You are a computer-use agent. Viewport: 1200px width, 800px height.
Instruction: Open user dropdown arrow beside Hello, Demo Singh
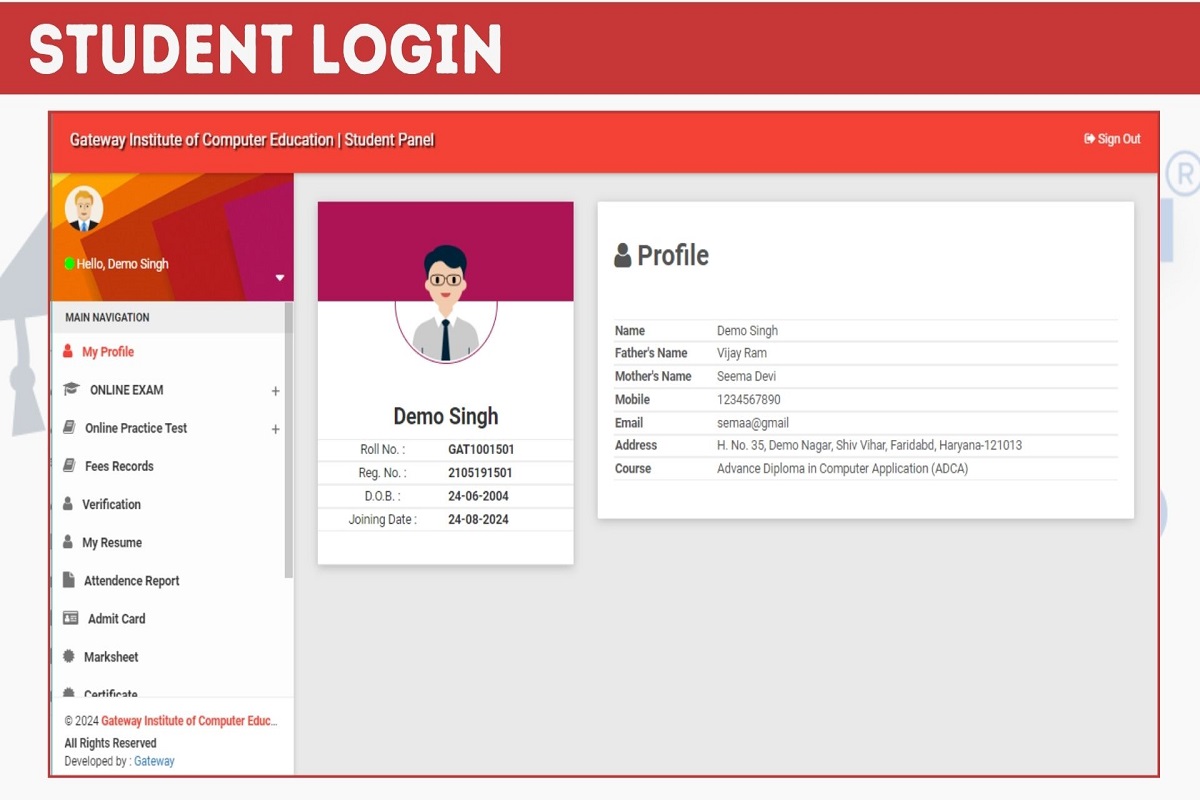pos(280,278)
